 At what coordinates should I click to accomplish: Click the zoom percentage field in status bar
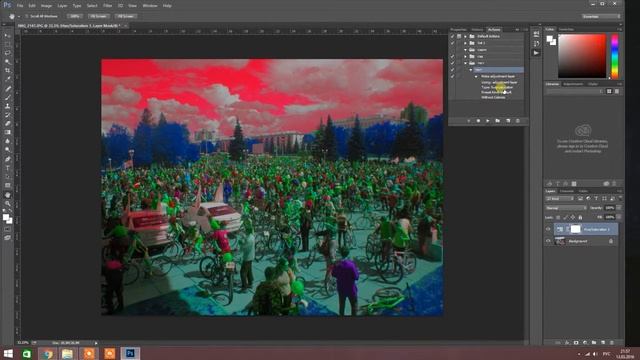(x=23, y=343)
